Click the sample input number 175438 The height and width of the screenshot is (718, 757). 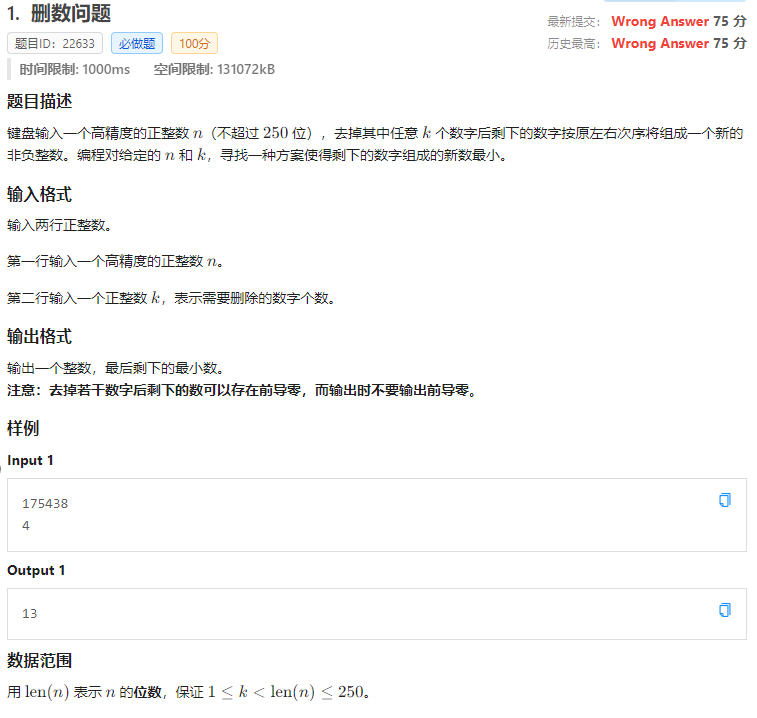(x=45, y=503)
